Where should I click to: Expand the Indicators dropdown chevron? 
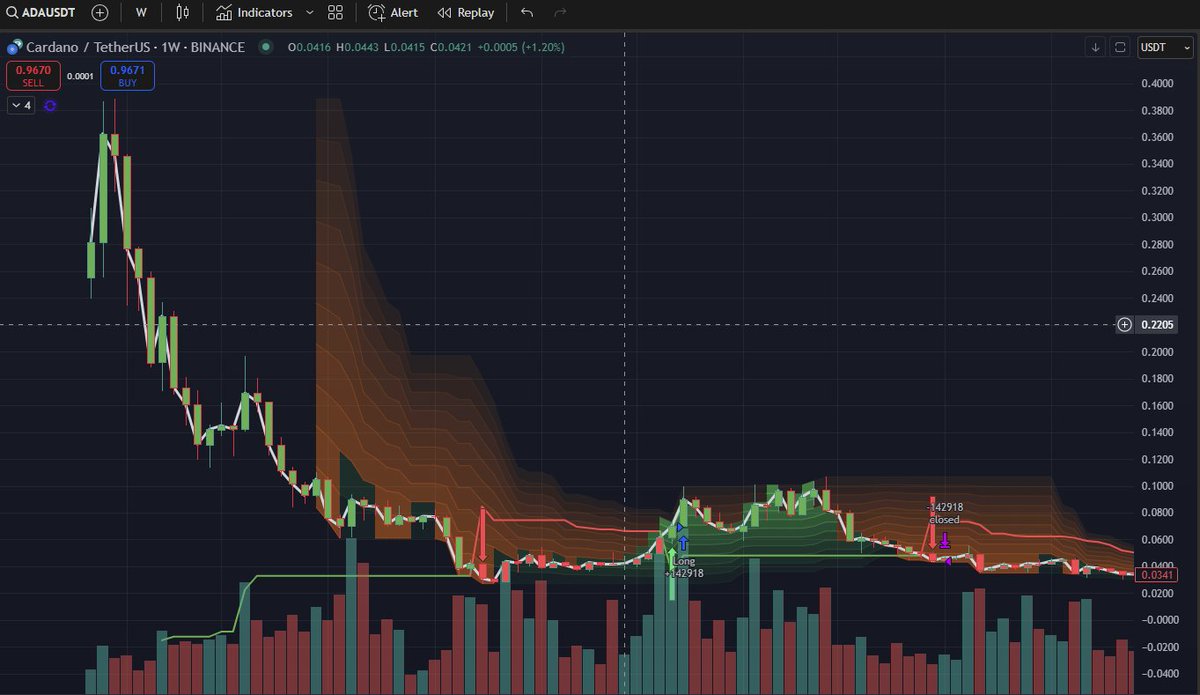click(309, 12)
